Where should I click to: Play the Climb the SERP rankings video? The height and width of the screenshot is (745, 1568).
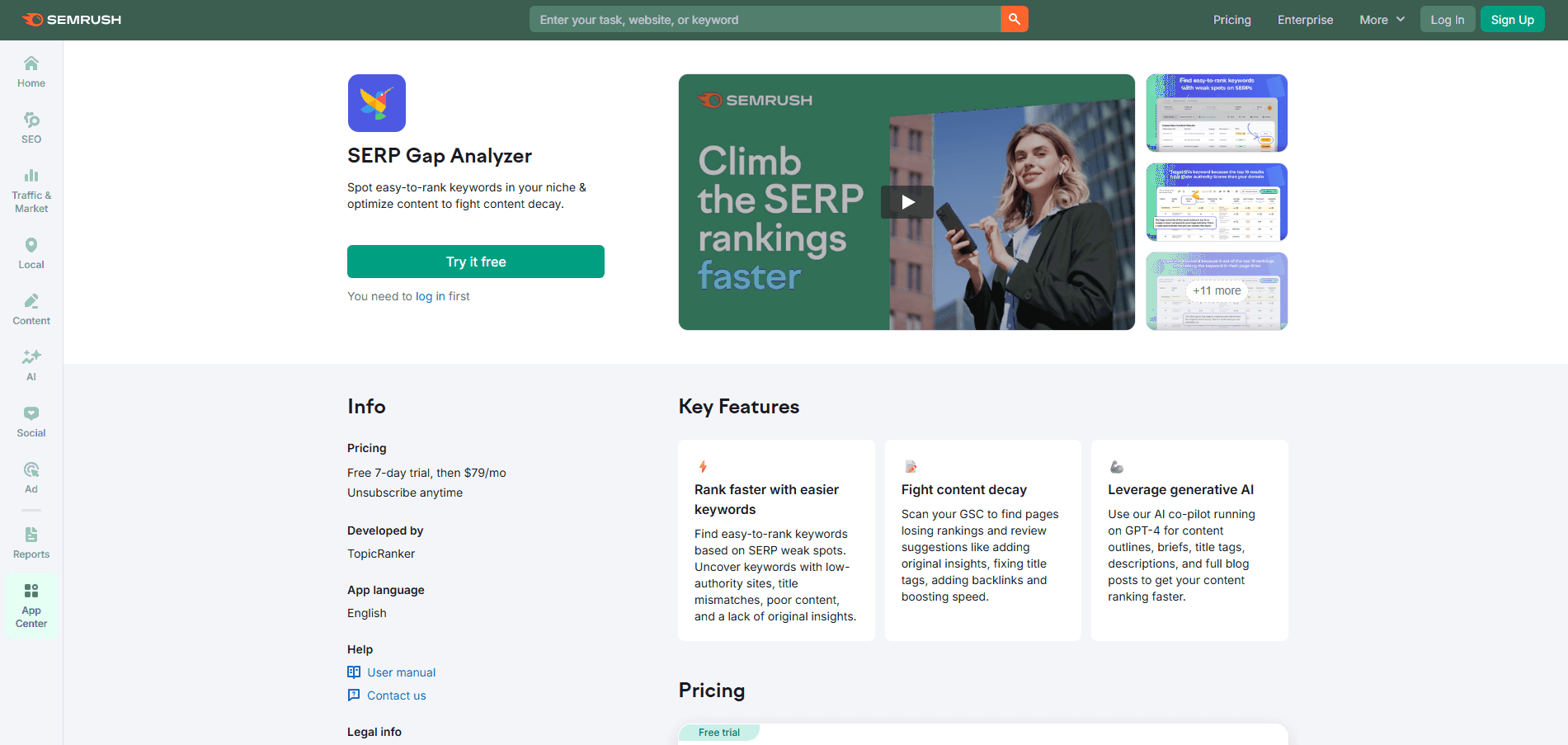point(907,202)
